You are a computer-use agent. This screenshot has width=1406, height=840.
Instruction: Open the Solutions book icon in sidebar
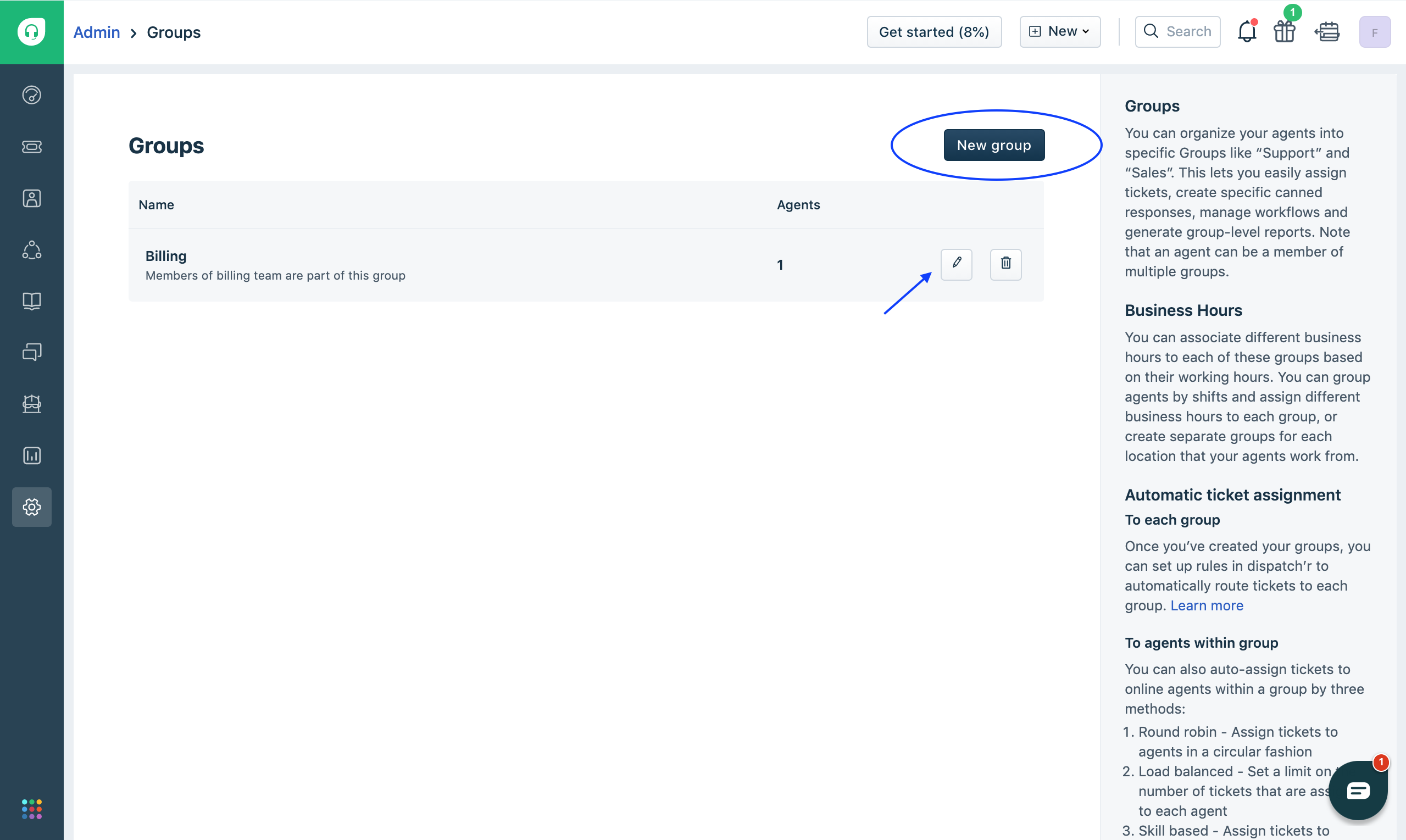32,301
